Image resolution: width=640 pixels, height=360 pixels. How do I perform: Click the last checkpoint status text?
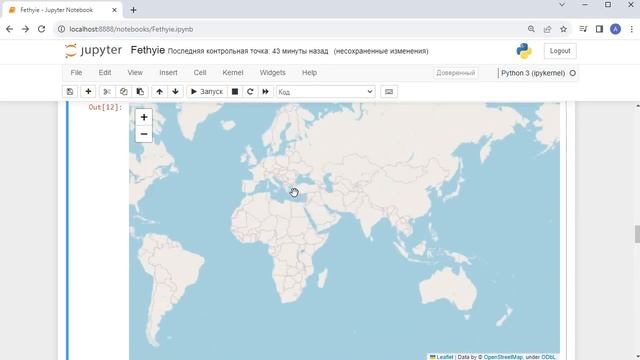pyautogui.click(x=248, y=51)
